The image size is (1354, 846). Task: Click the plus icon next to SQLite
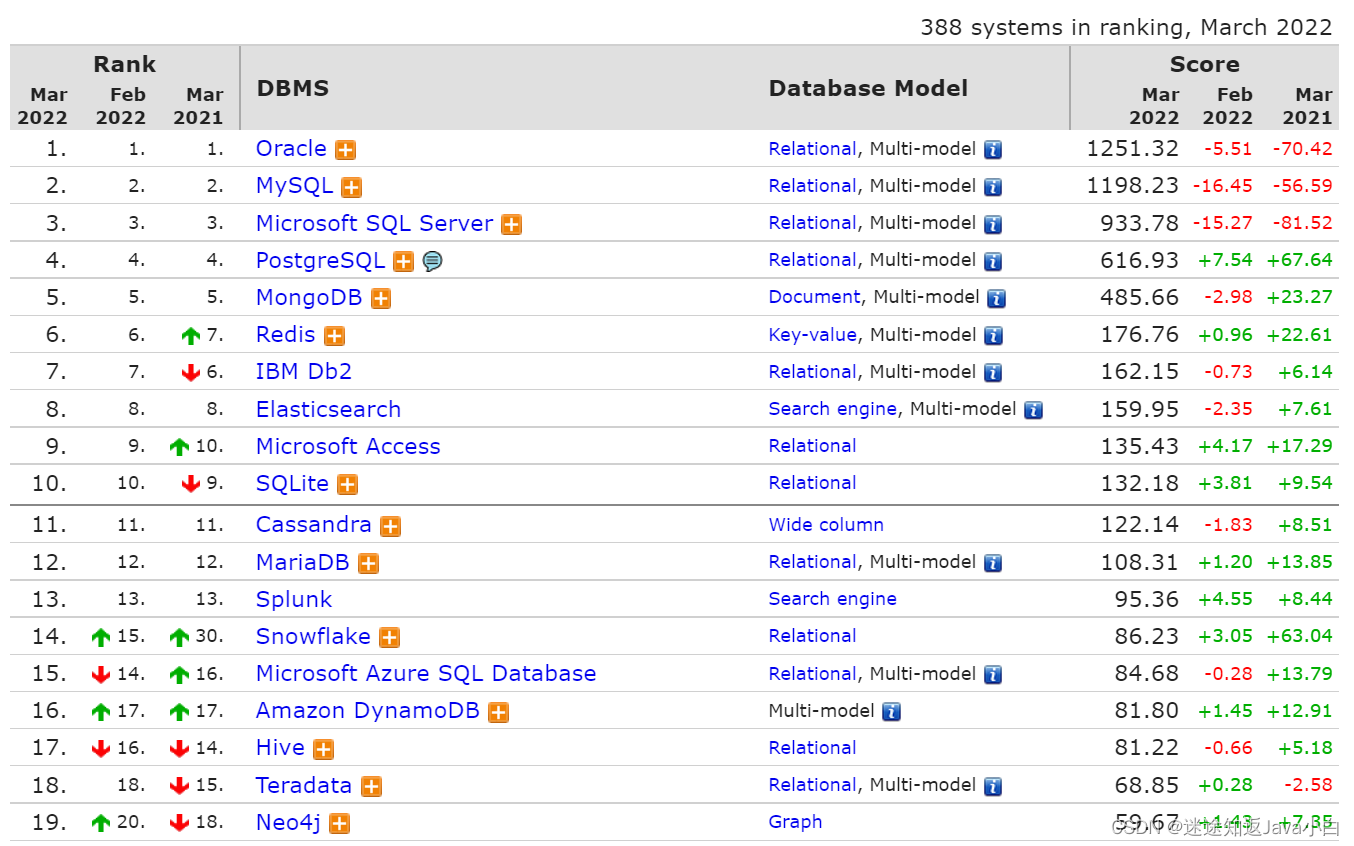347,485
